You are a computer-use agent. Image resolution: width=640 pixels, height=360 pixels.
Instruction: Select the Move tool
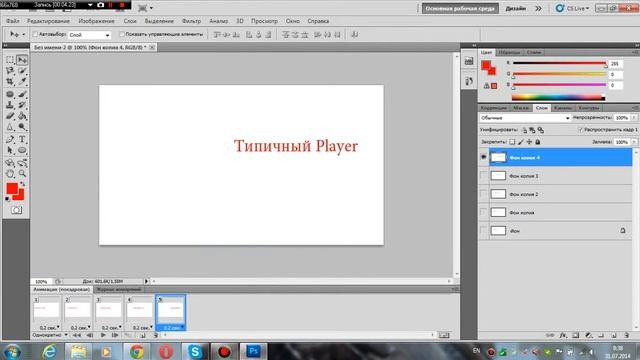(22, 60)
